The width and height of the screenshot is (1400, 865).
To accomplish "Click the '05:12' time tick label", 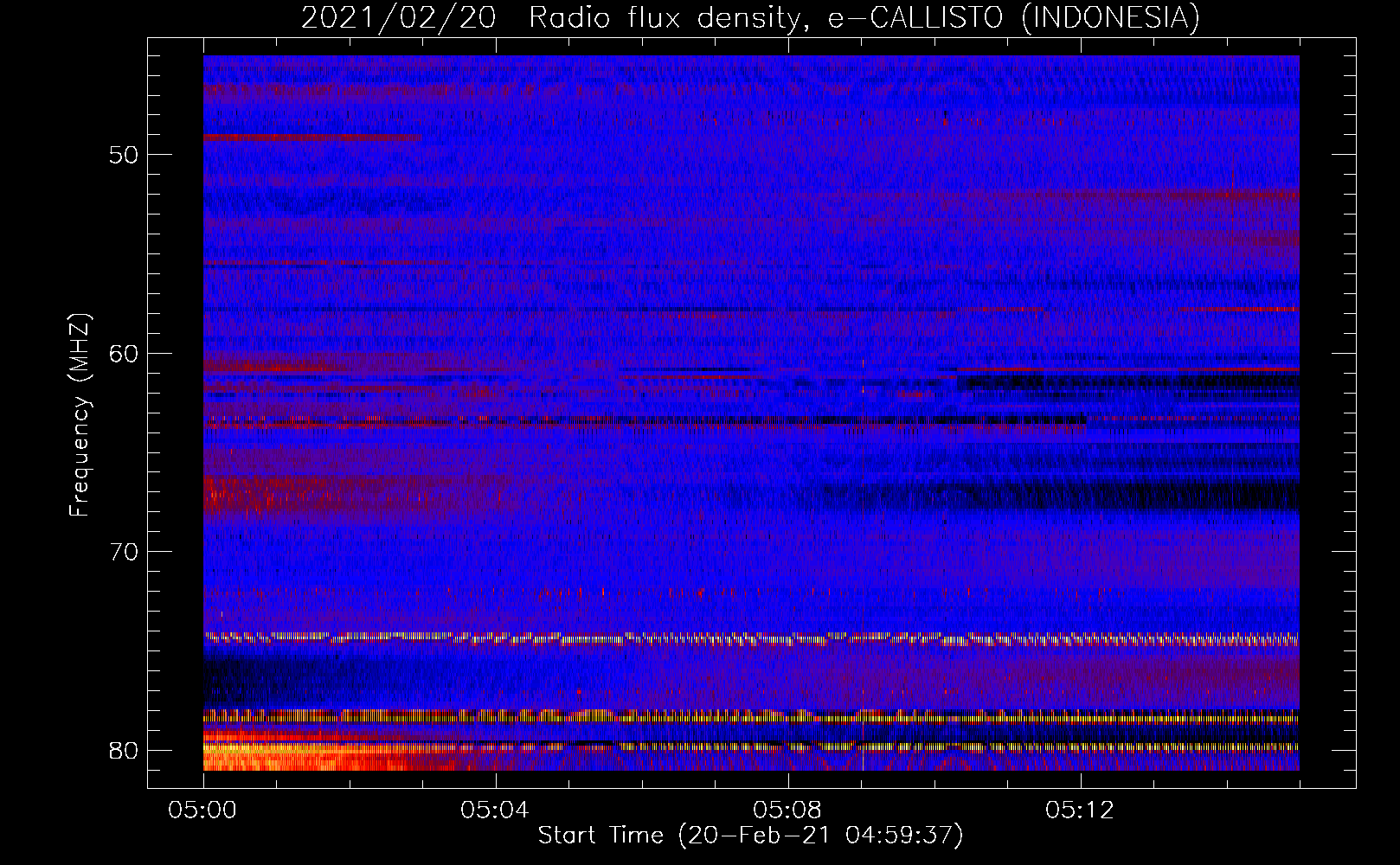I will click(1080, 811).
